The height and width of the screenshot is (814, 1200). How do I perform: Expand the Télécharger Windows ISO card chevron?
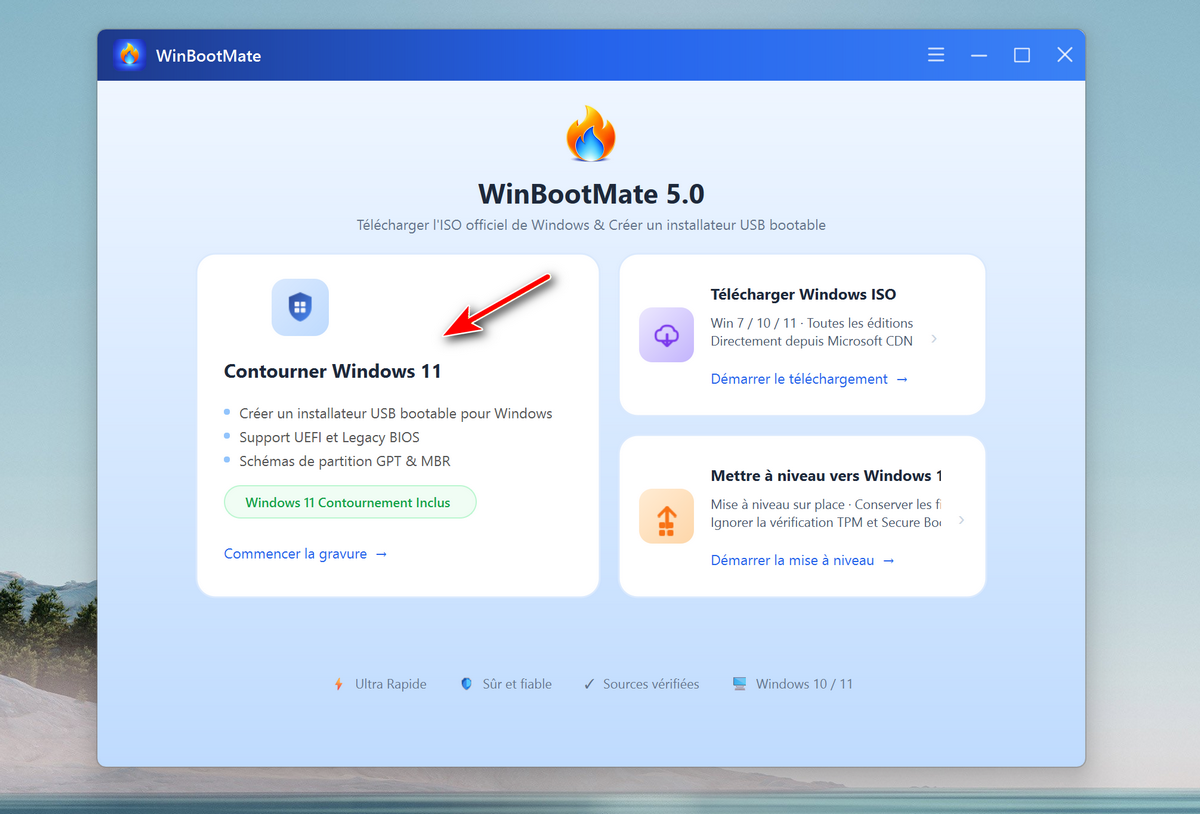(x=932, y=339)
